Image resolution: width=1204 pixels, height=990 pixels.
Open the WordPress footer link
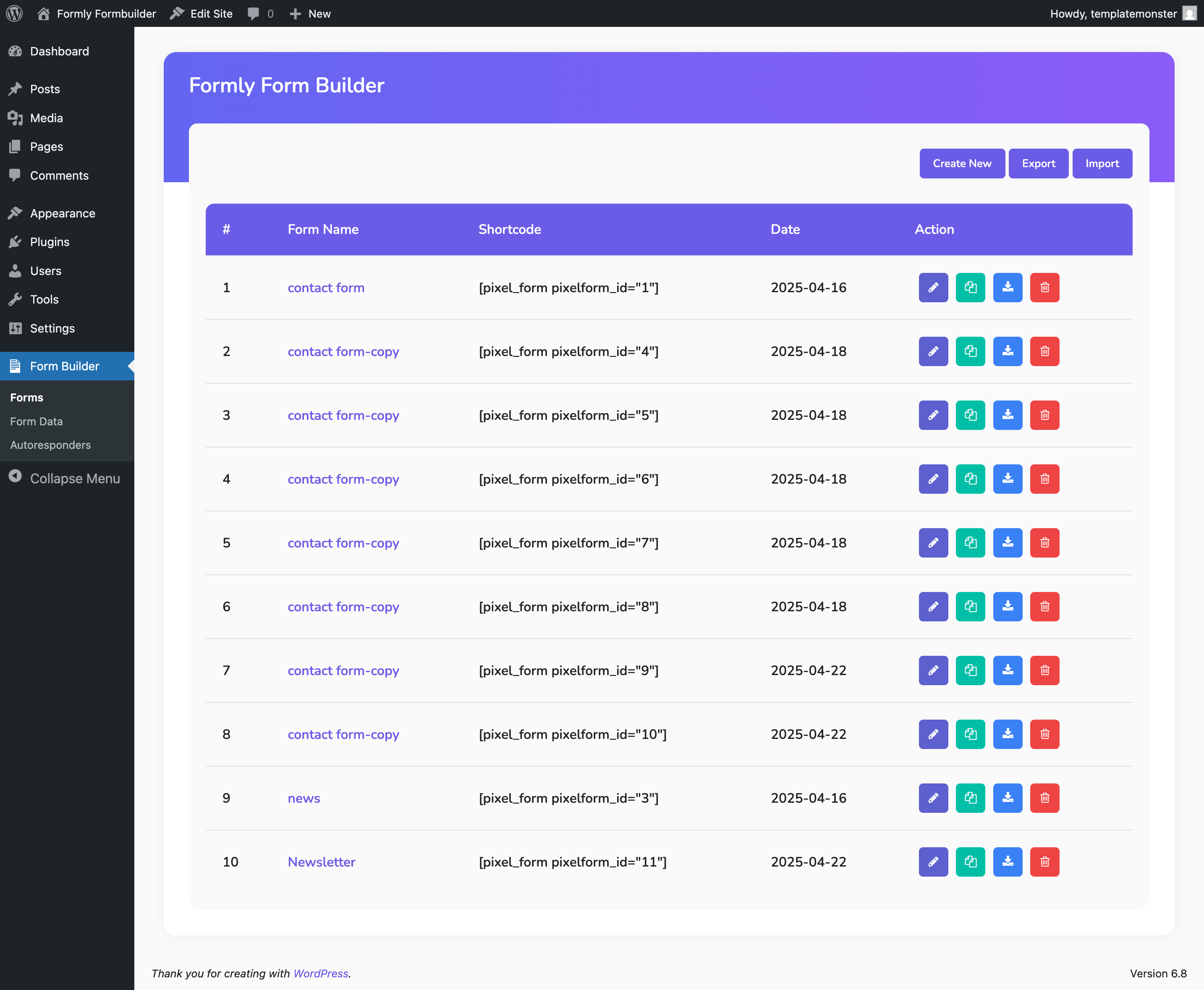pos(320,974)
